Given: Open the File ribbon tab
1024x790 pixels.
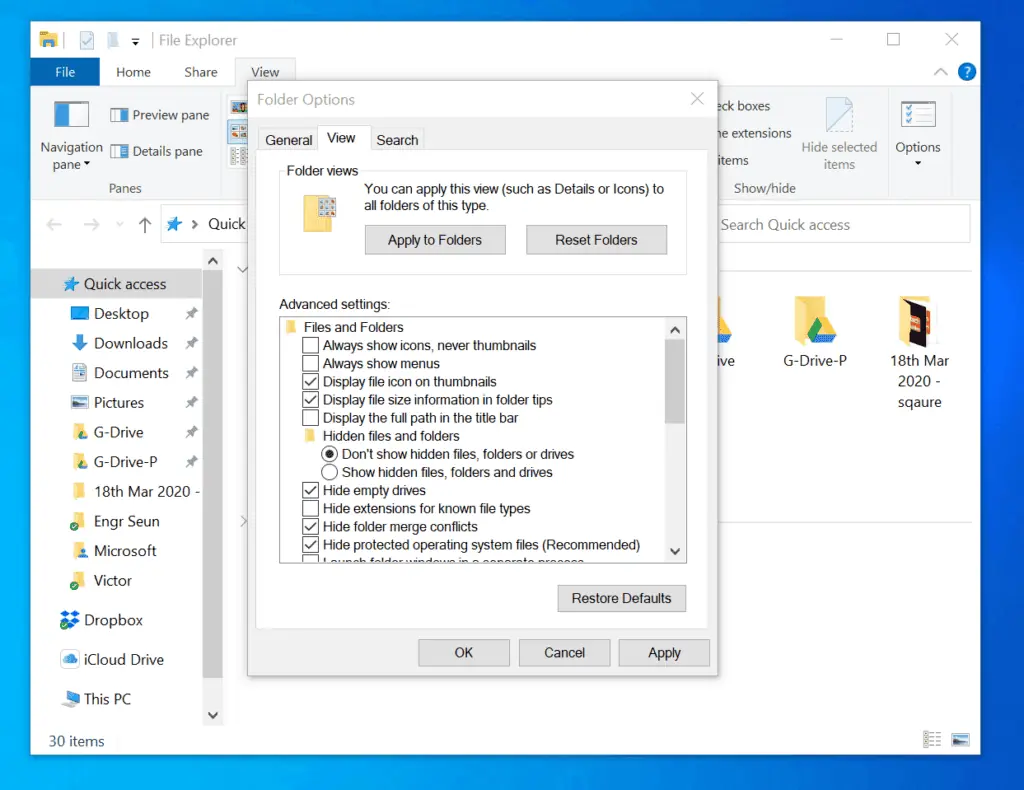Looking at the screenshot, I should pyautogui.click(x=65, y=72).
